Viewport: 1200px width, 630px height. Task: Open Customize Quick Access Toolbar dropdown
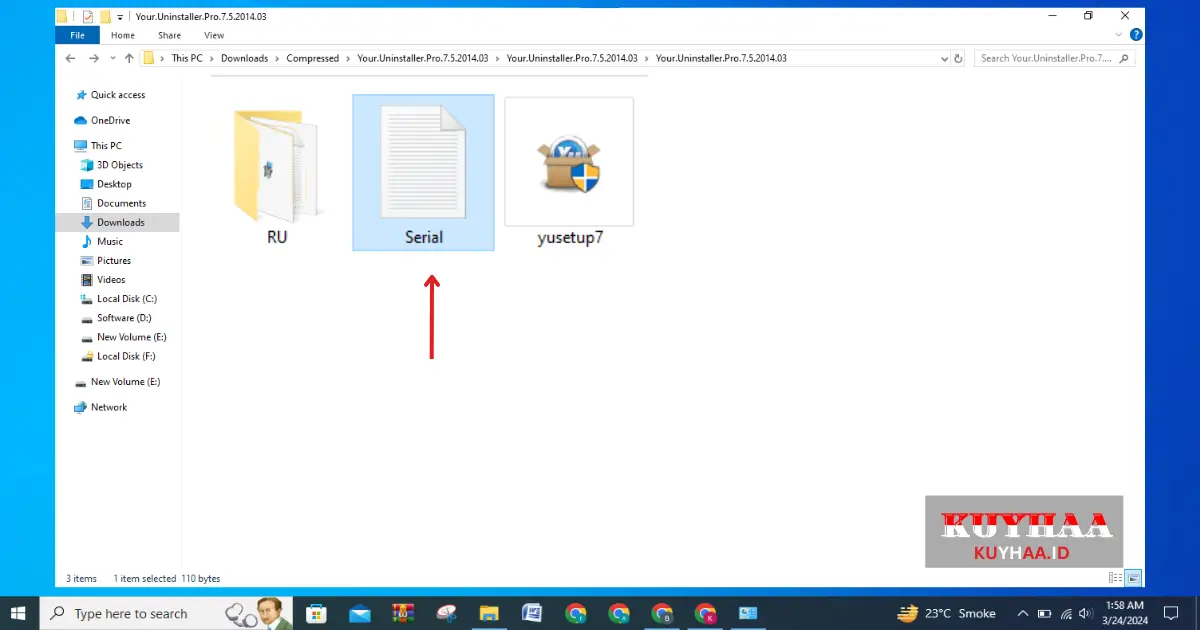120,17
